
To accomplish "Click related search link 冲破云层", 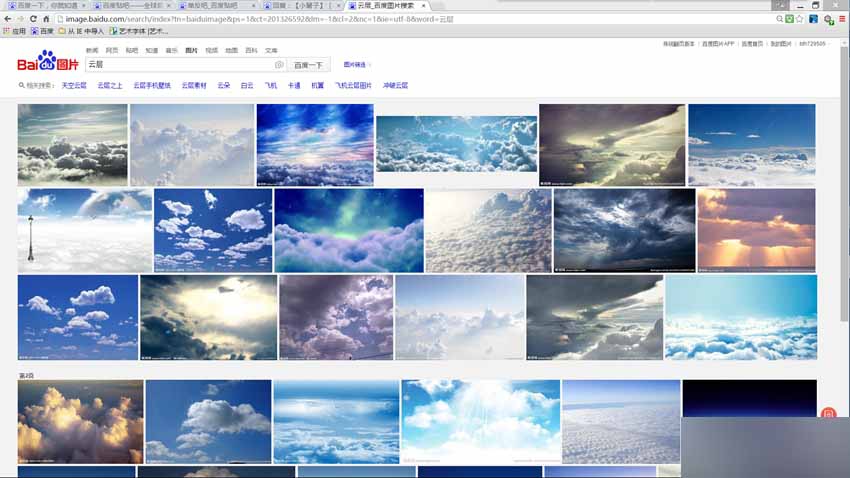I will [395, 86].
